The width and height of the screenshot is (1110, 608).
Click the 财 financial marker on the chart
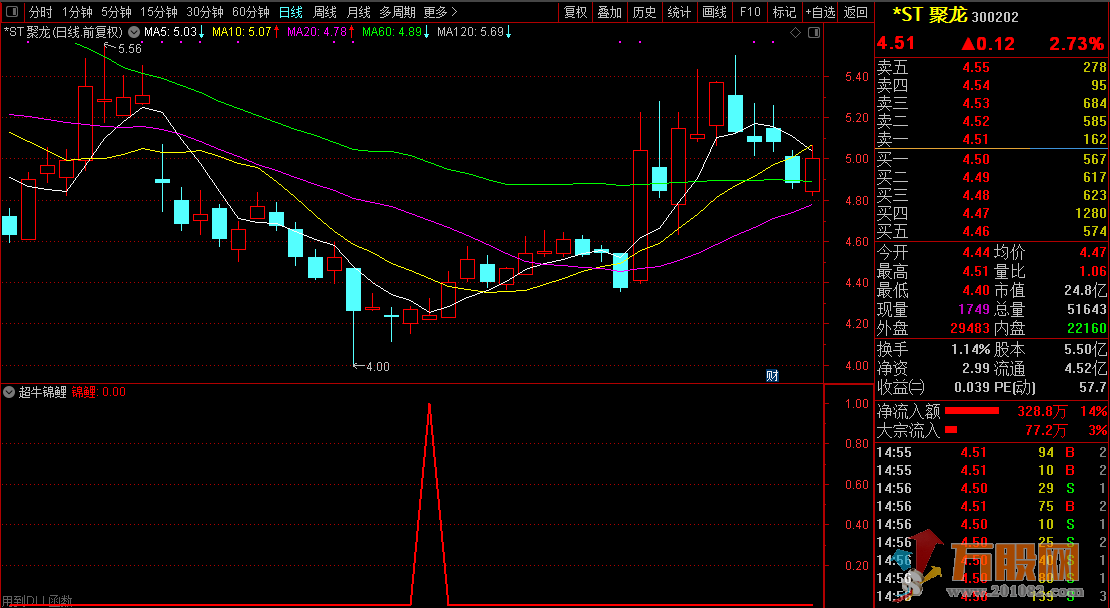(x=772, y=376)
